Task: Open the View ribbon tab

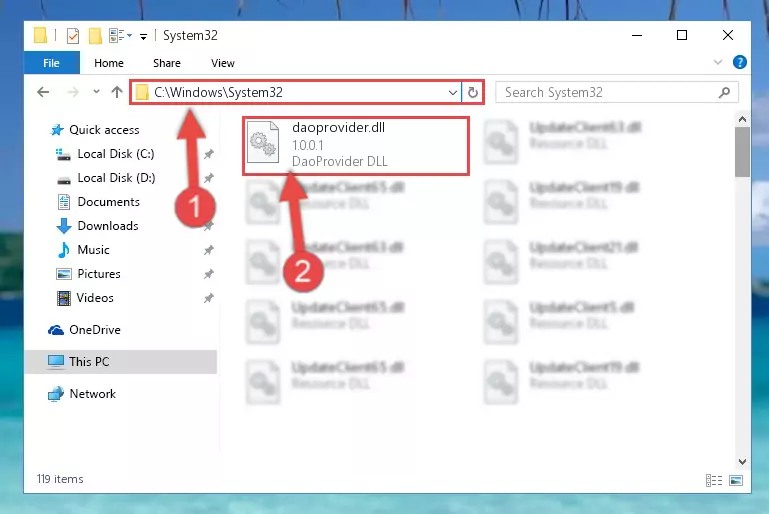Action: pyautogui.click(x=223, y=63)
